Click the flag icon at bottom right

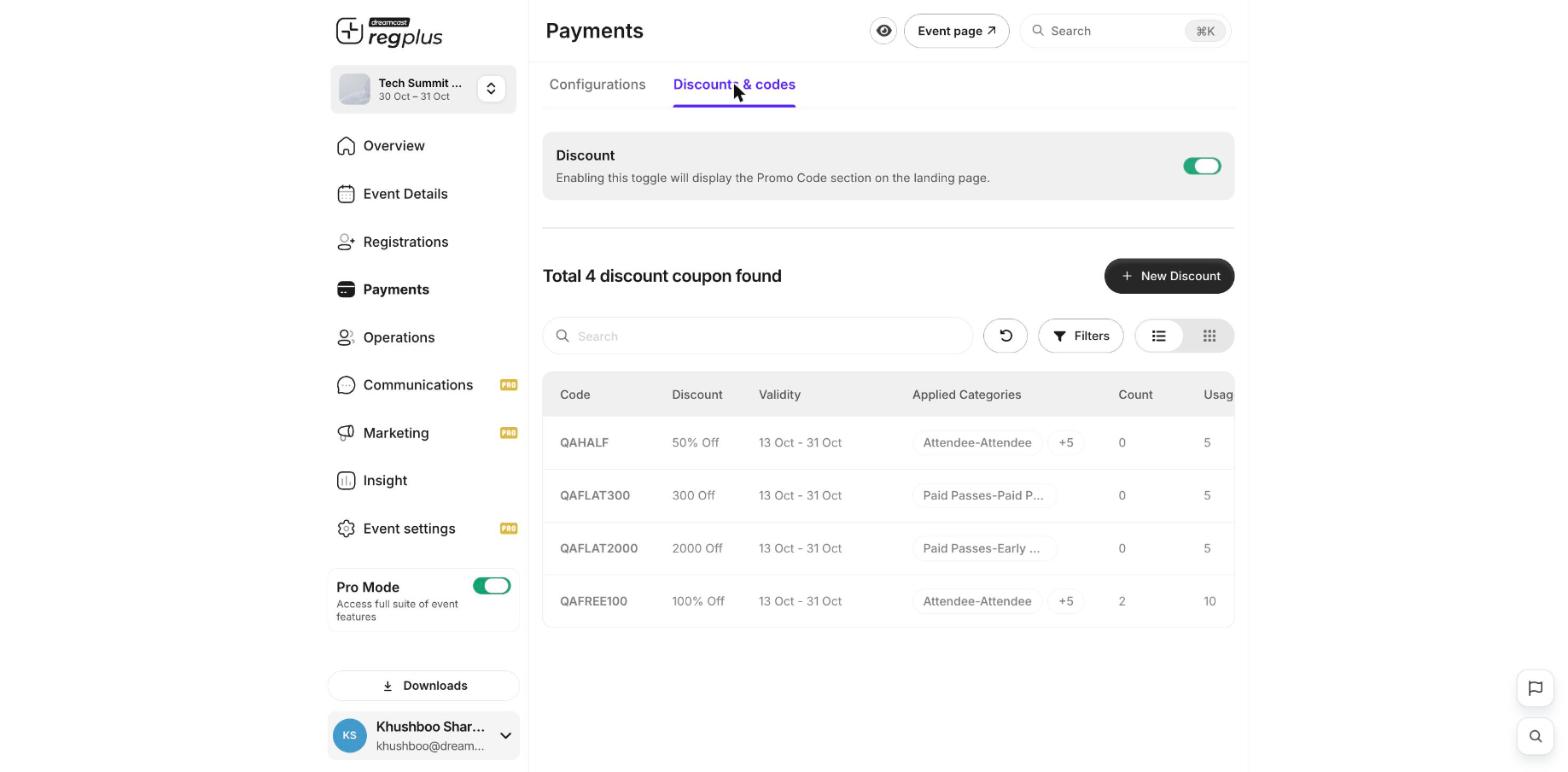pos(1536,688)
